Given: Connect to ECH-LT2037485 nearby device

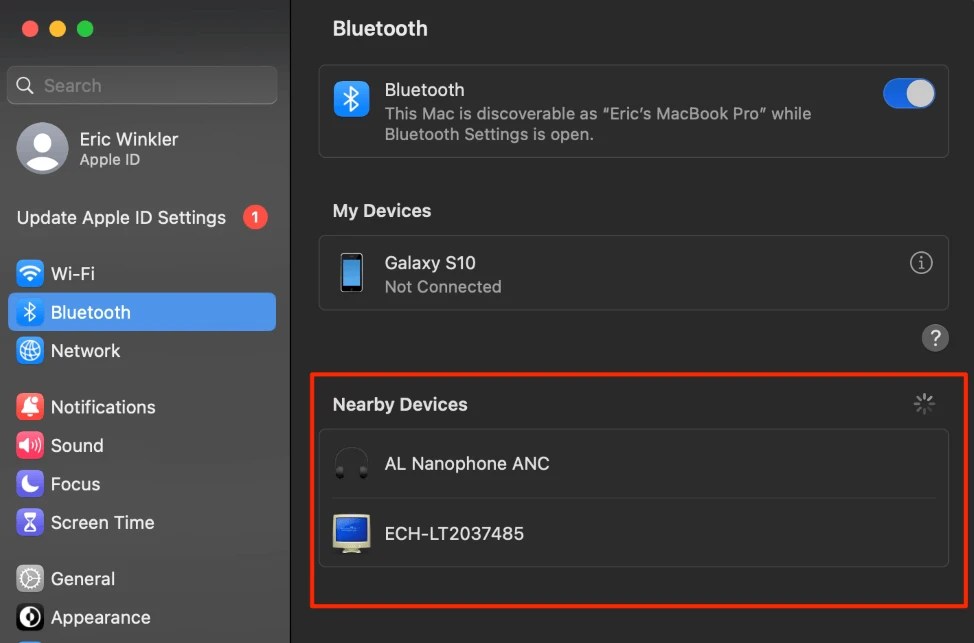Looking at the screenshot, I should pyautogui.click(x=454, y=533).
